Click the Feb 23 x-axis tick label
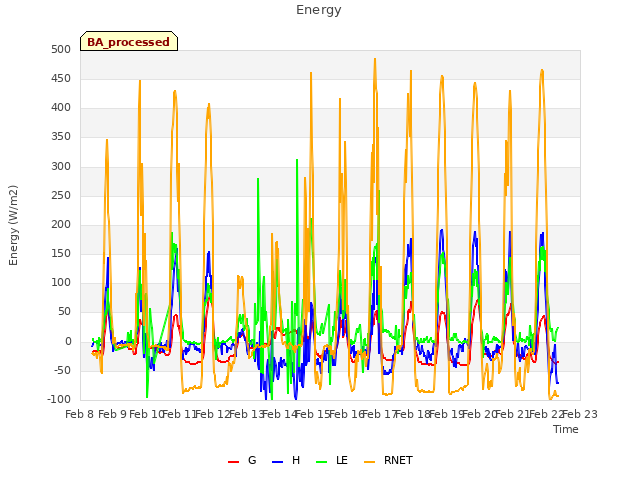The width and height of the screenshot is (640, 480). point(580,414)
